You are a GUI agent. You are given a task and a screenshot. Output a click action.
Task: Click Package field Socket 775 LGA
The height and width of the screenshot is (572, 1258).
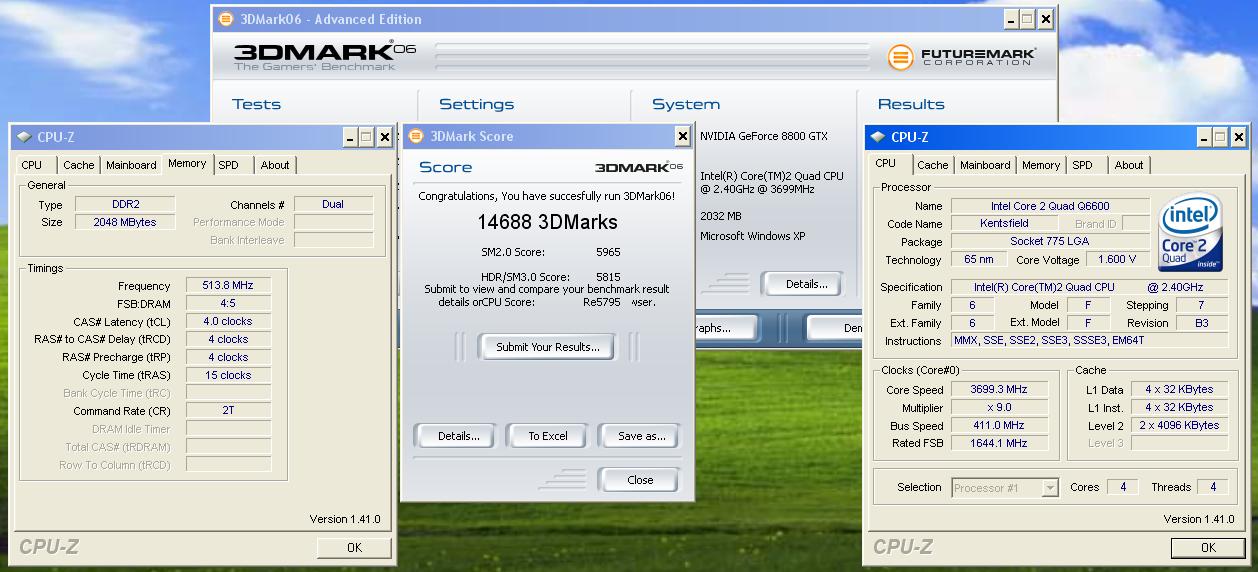[x=1050, y=242]
